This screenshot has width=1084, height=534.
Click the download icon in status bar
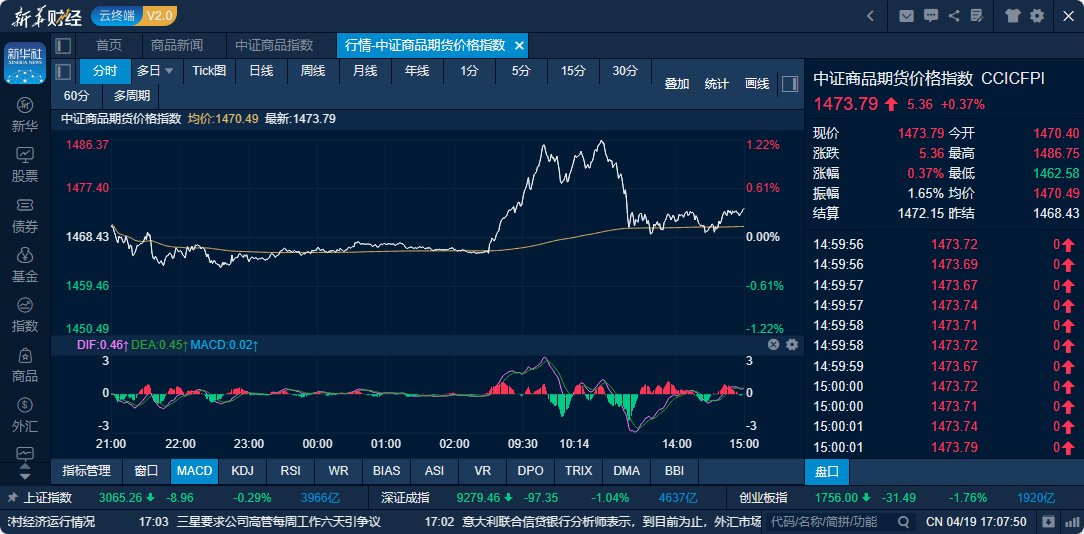1048,521
